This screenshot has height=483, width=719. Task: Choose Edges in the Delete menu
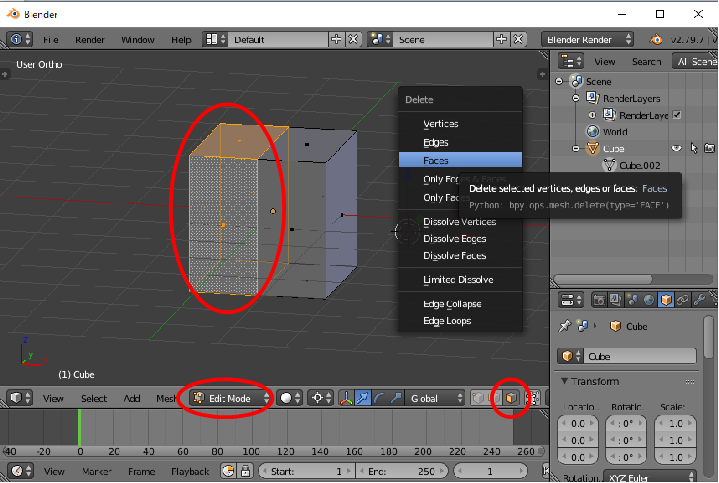(x=460, y=142)
